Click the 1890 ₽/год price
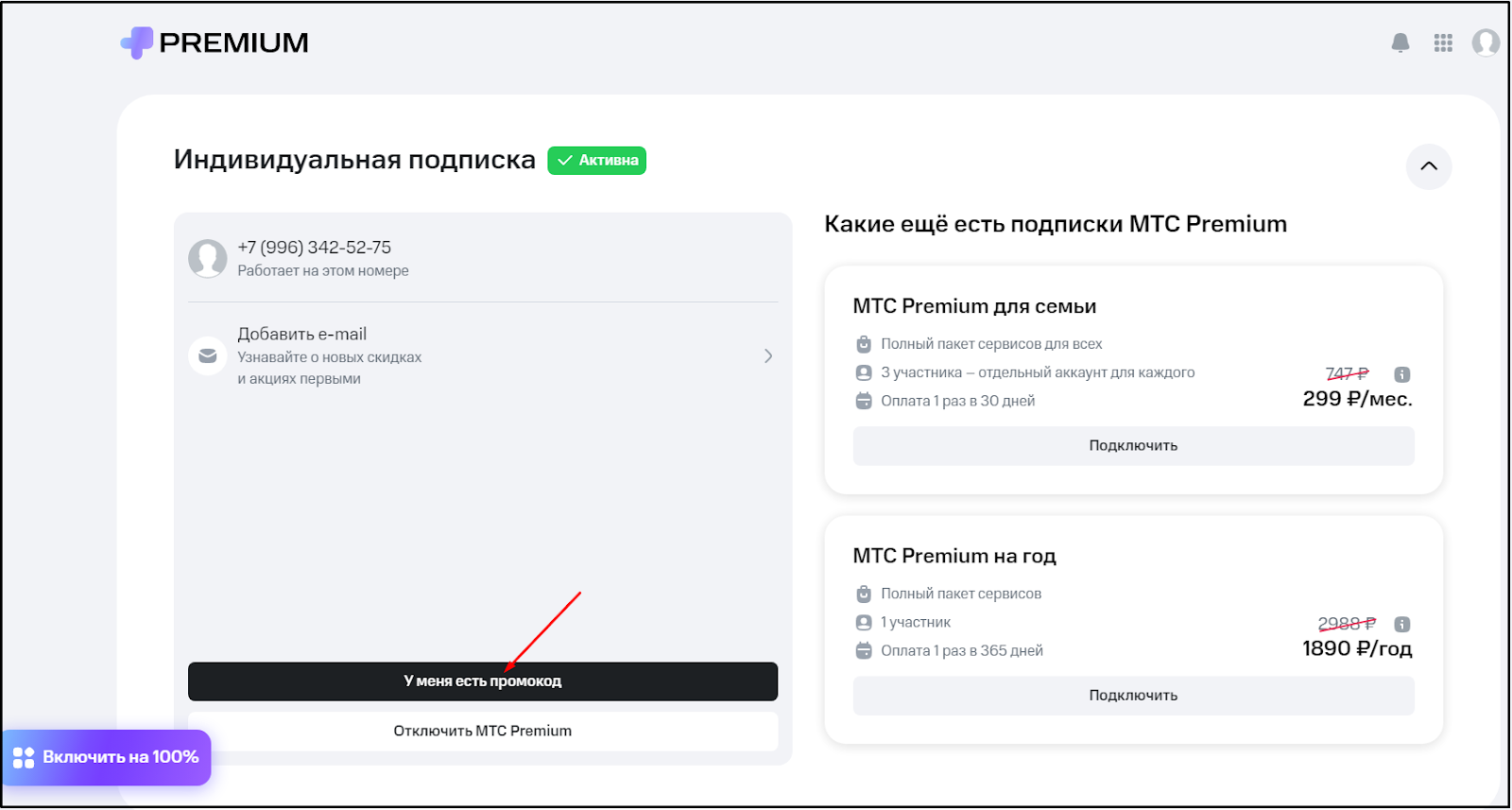 click(x=1357, y=648)
